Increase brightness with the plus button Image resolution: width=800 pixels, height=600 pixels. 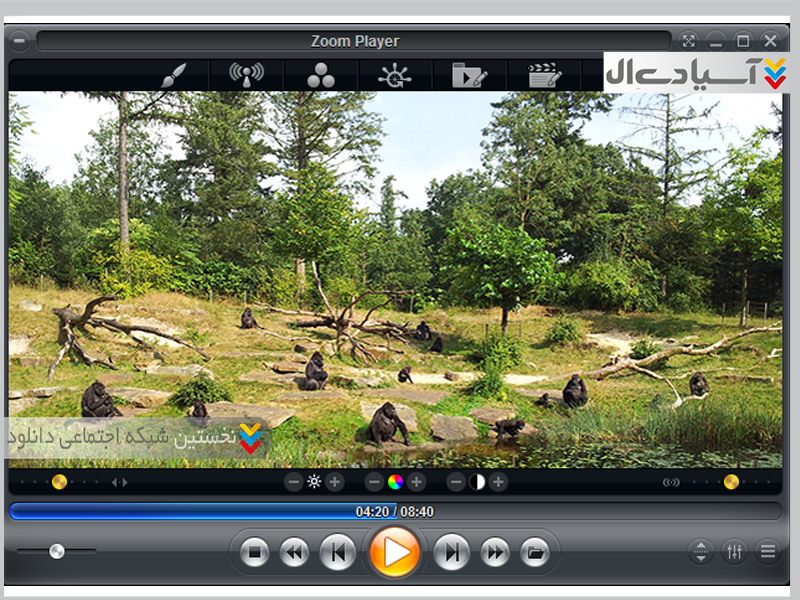(x=335, y=482)
